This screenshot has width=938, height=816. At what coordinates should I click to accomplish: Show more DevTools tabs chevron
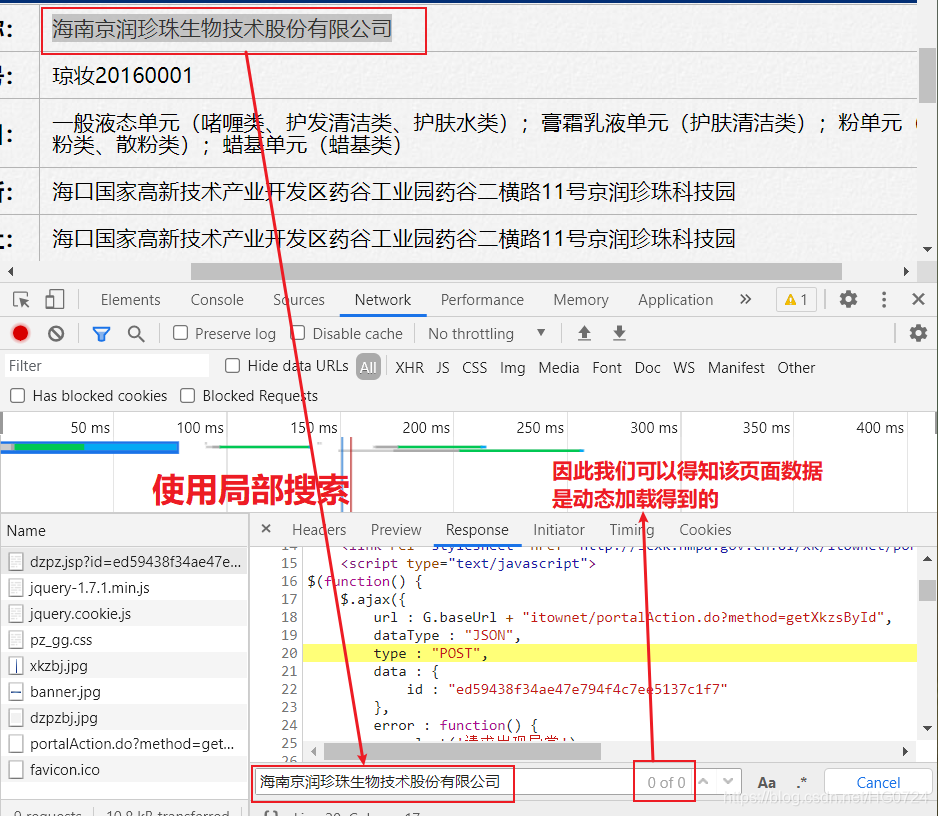pos(745,299)
